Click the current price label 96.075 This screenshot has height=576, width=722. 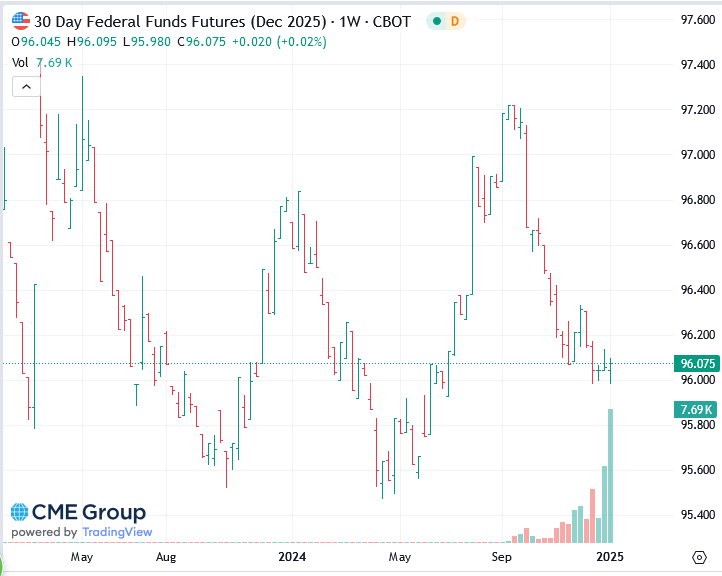pyautogui.click(x=695, y=364)
